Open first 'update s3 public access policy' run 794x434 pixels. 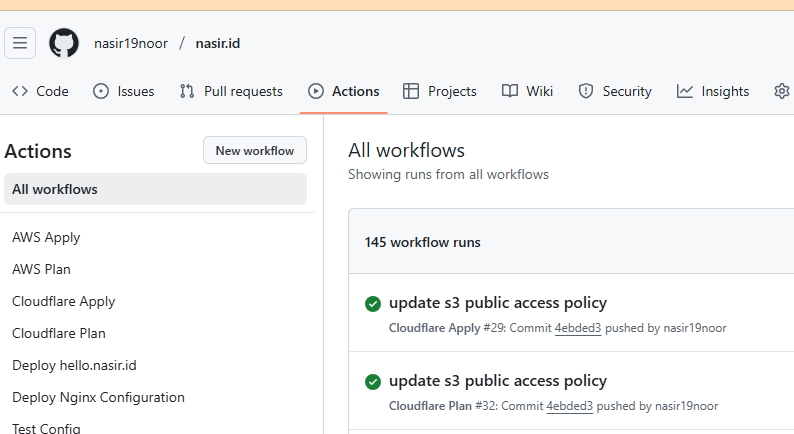point(498,303)
